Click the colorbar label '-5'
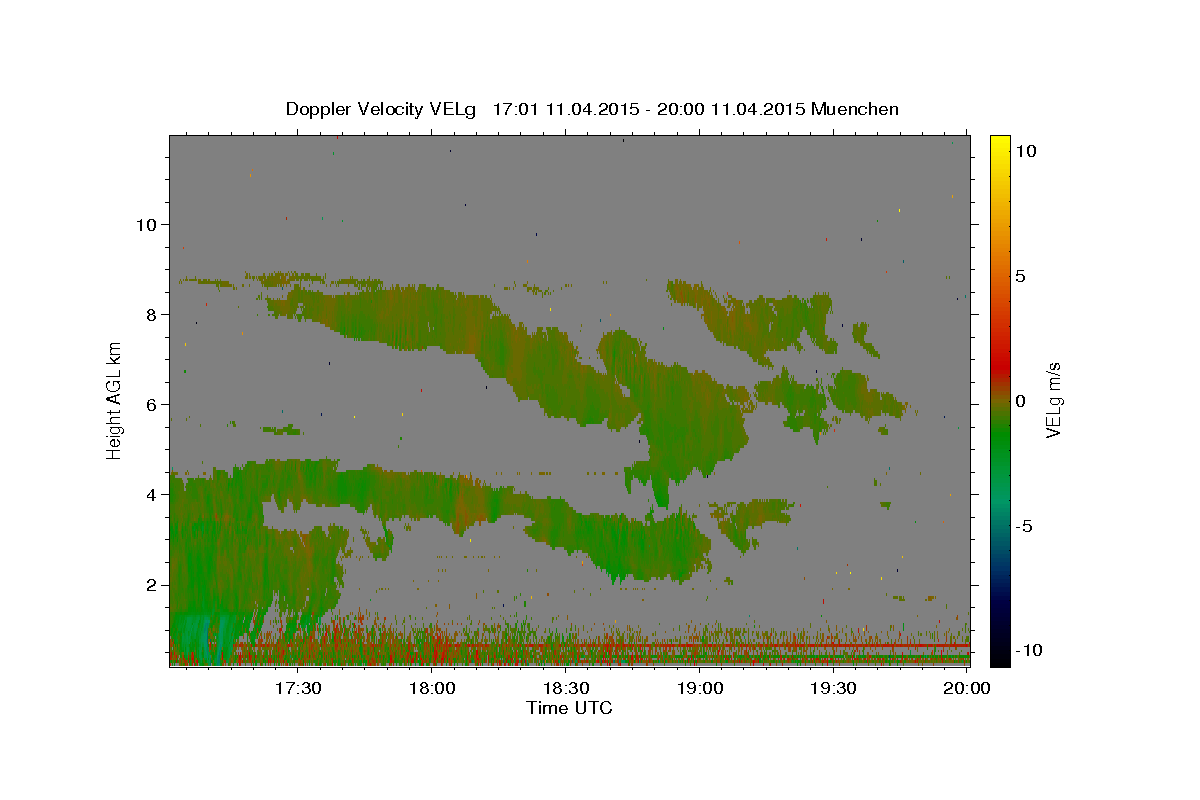 (1022, 525)
